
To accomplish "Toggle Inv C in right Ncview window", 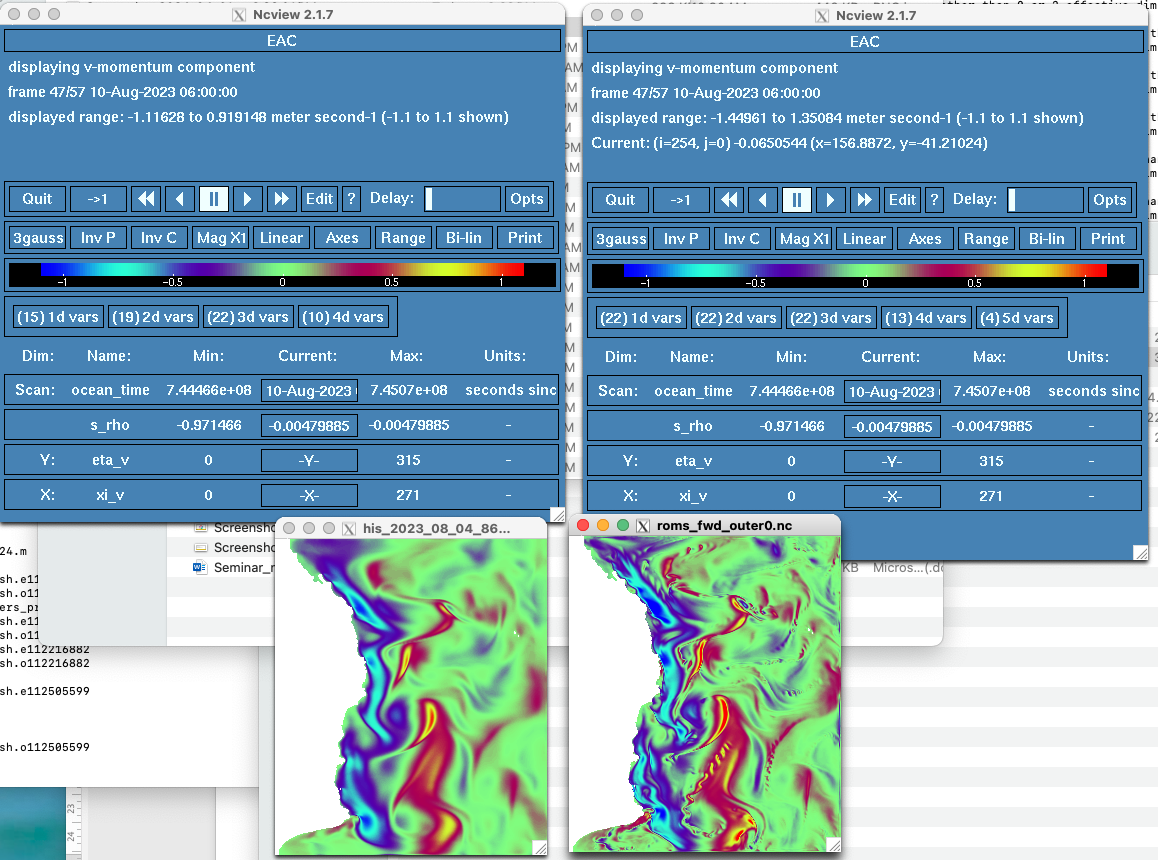I will (741, 239).
